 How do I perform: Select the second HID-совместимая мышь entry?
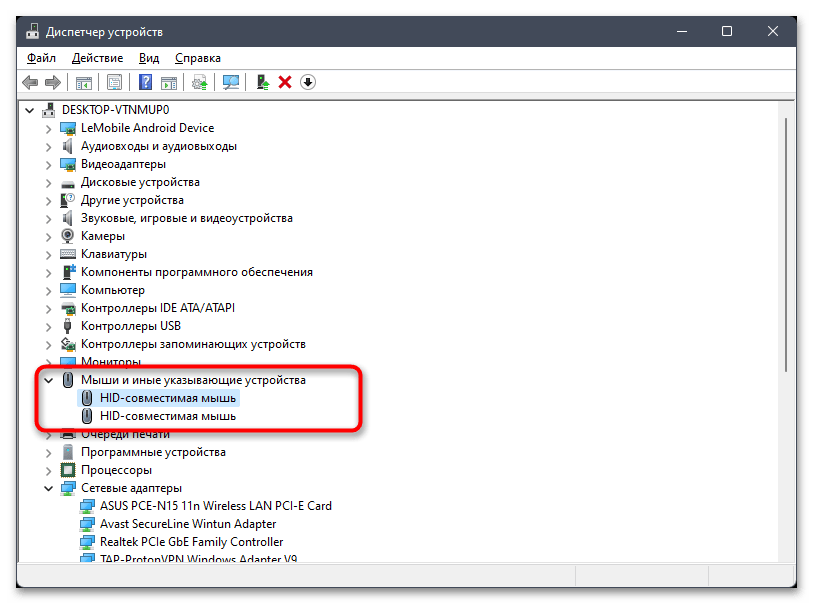[168, 416]
